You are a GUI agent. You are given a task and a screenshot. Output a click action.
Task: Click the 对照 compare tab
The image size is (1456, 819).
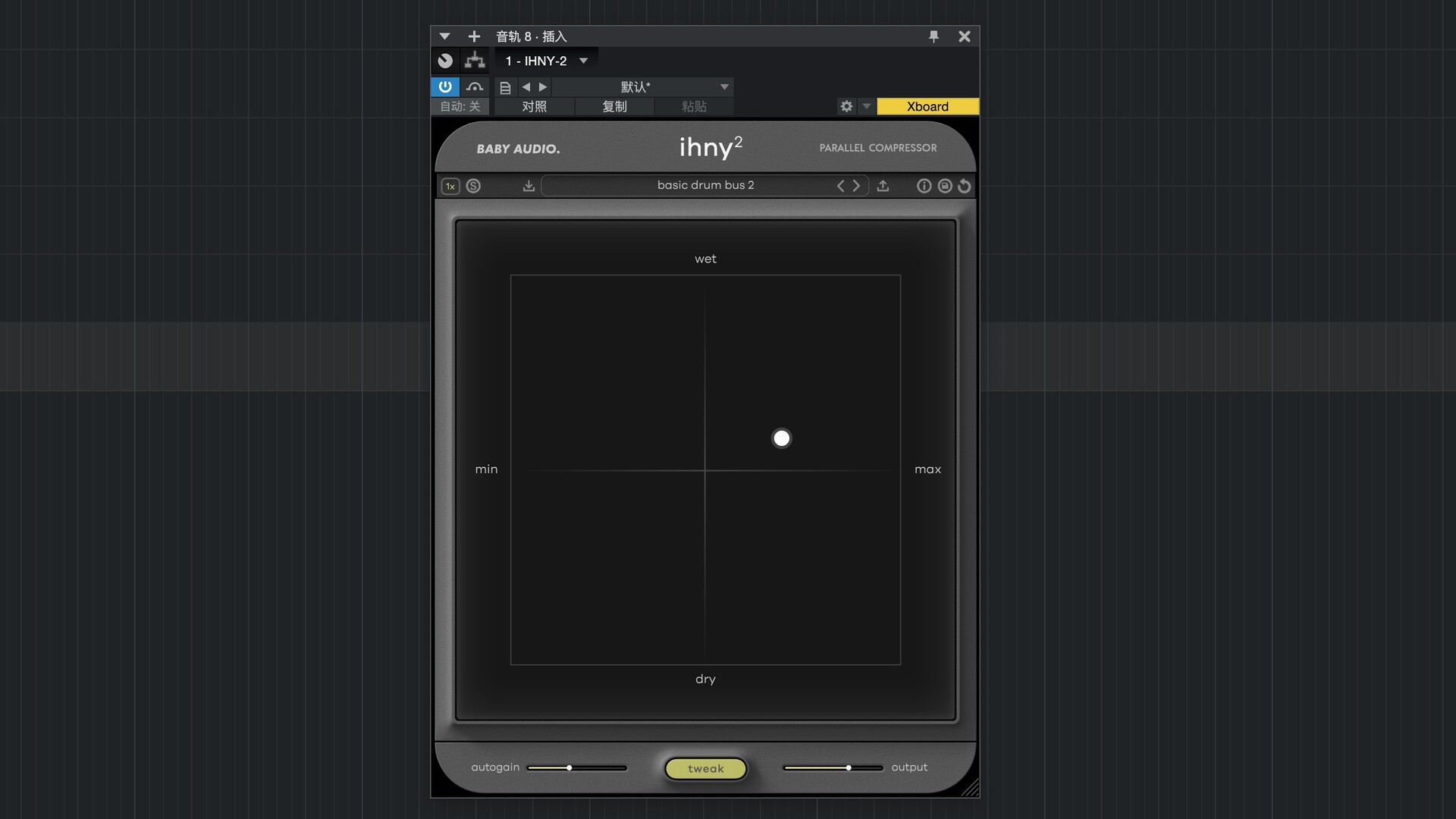point(534,106)
